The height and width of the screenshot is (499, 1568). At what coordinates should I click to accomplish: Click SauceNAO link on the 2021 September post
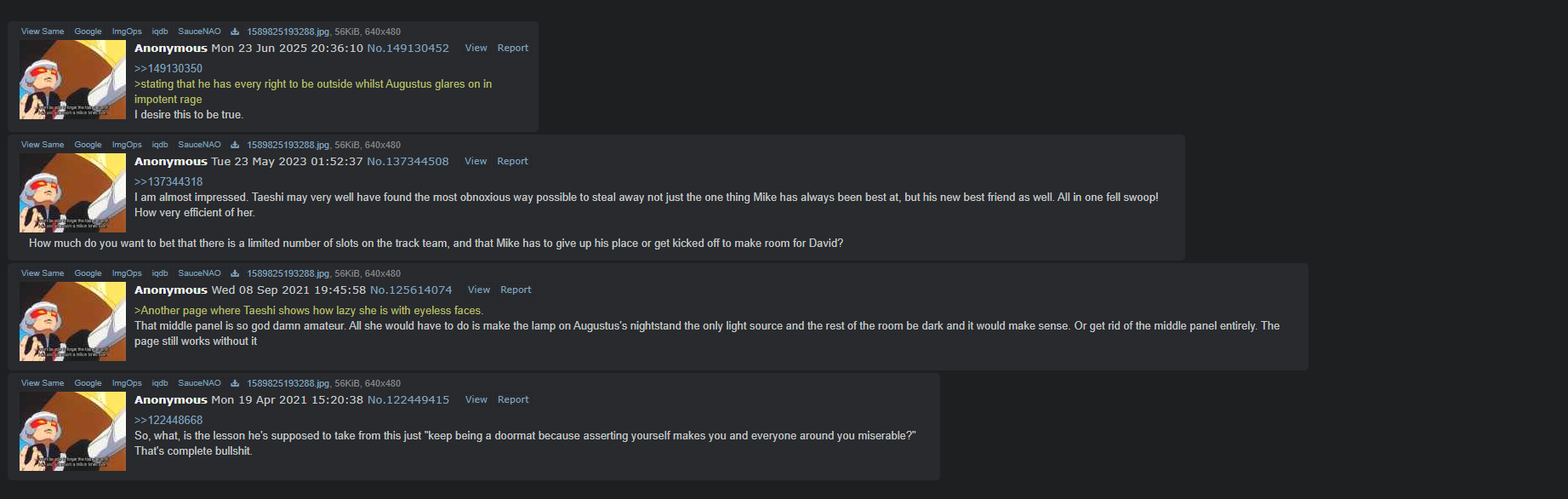point(199,273)
